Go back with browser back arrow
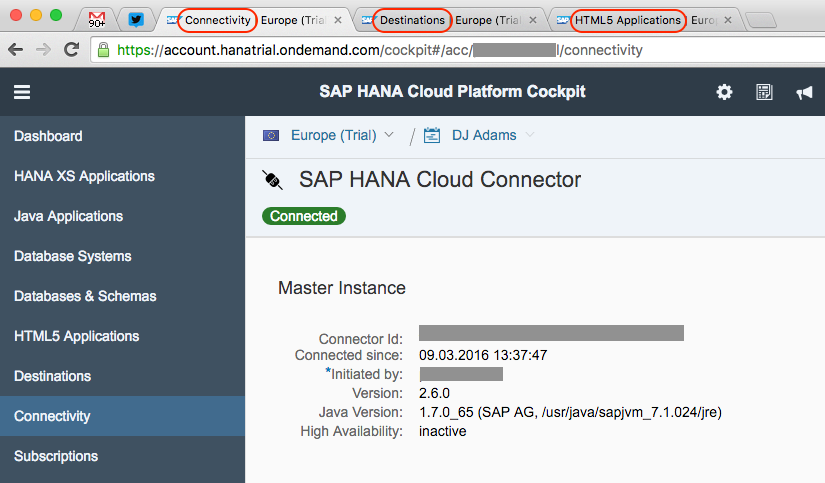The image size is (825, 483). pos(16,50)
